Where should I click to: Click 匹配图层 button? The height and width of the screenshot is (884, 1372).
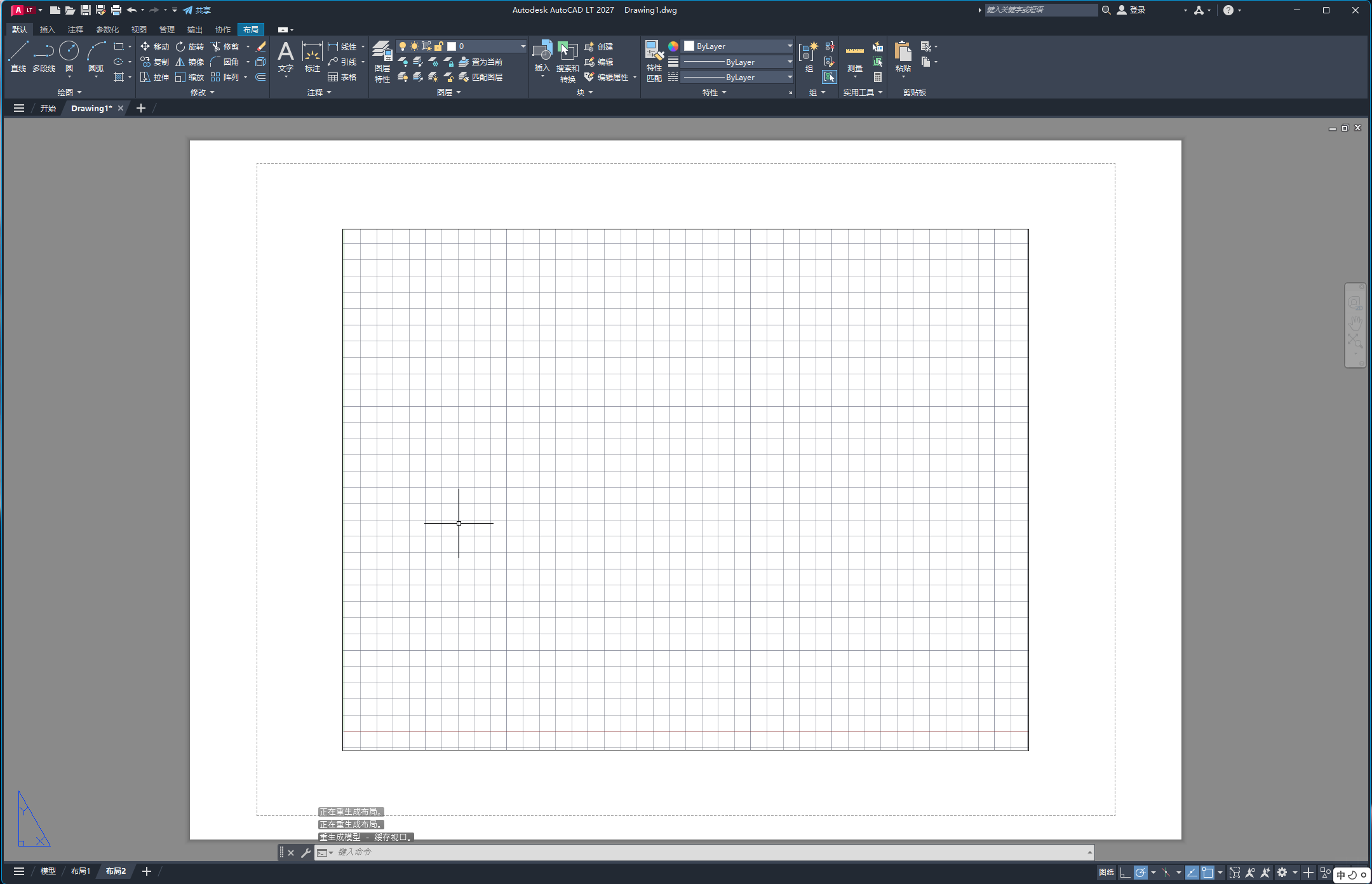(481, 77)
